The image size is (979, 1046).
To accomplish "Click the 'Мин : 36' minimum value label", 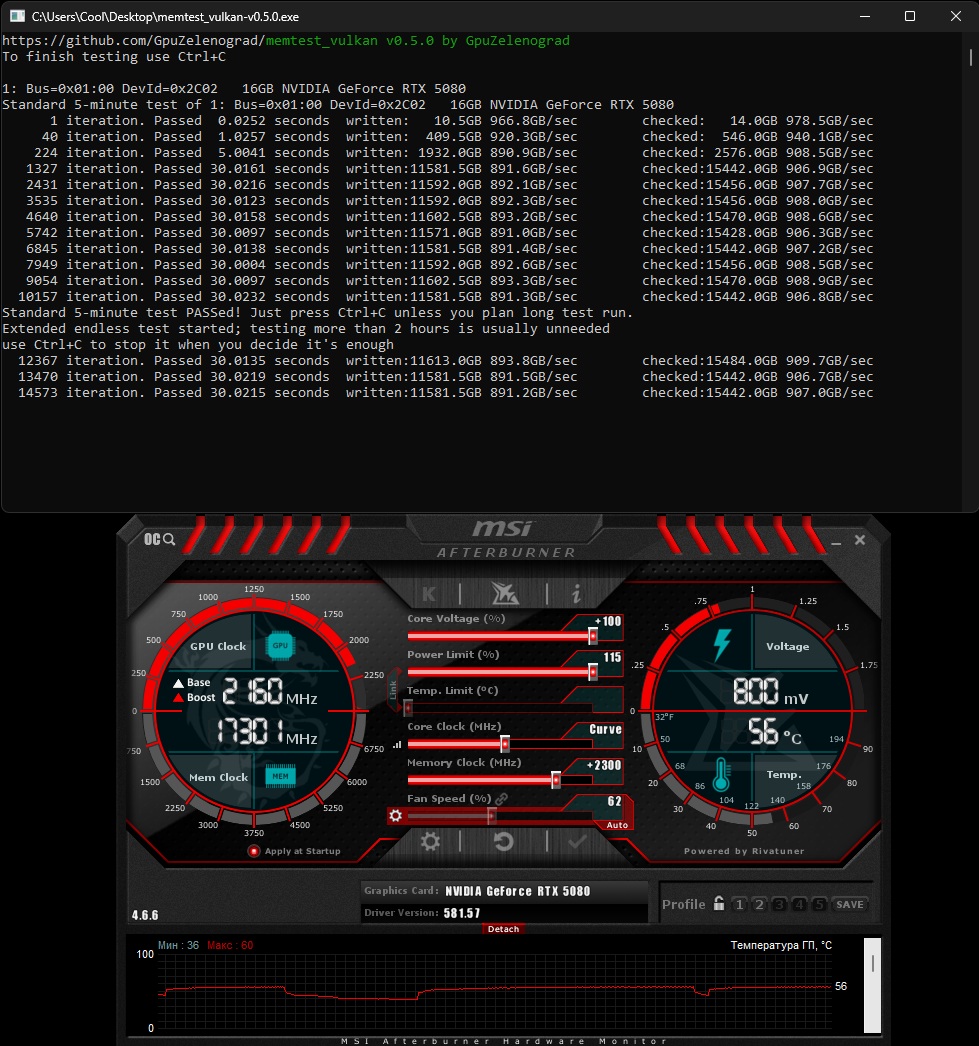I will tap(178, 945).
